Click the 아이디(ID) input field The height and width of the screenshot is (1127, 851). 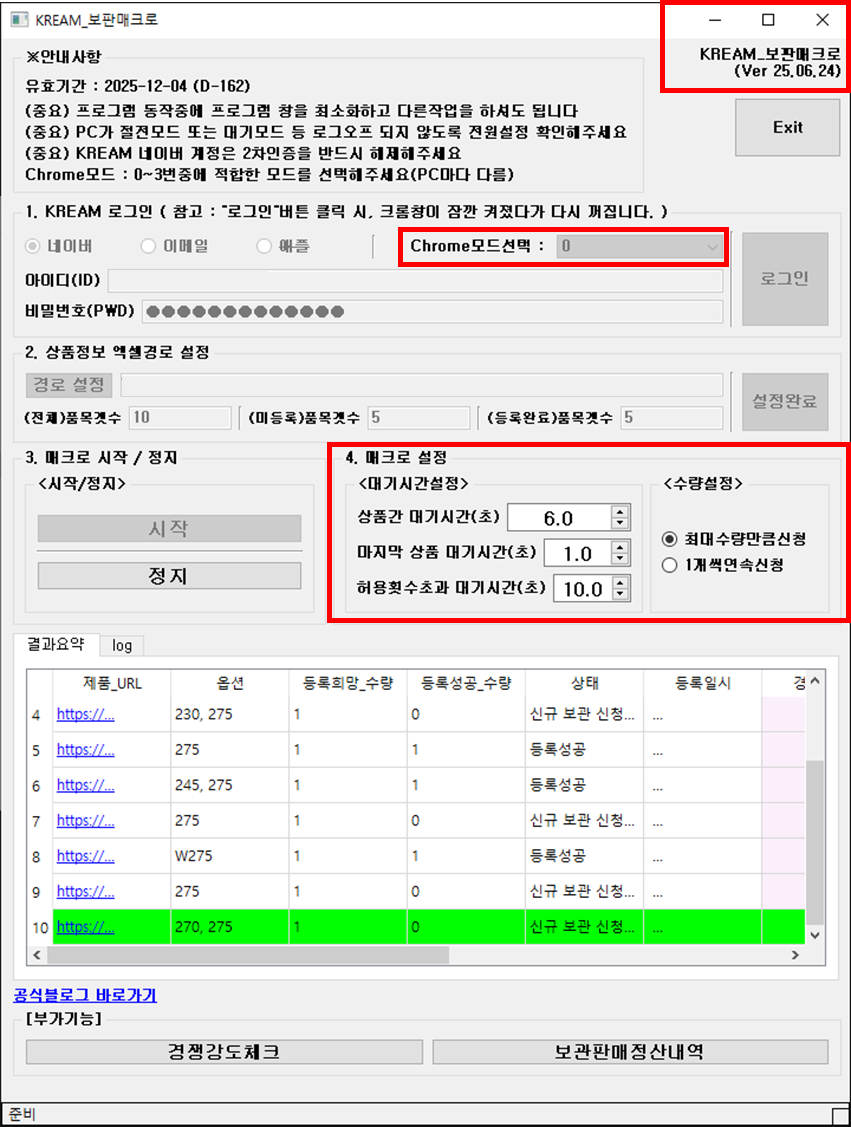point(415,280)
